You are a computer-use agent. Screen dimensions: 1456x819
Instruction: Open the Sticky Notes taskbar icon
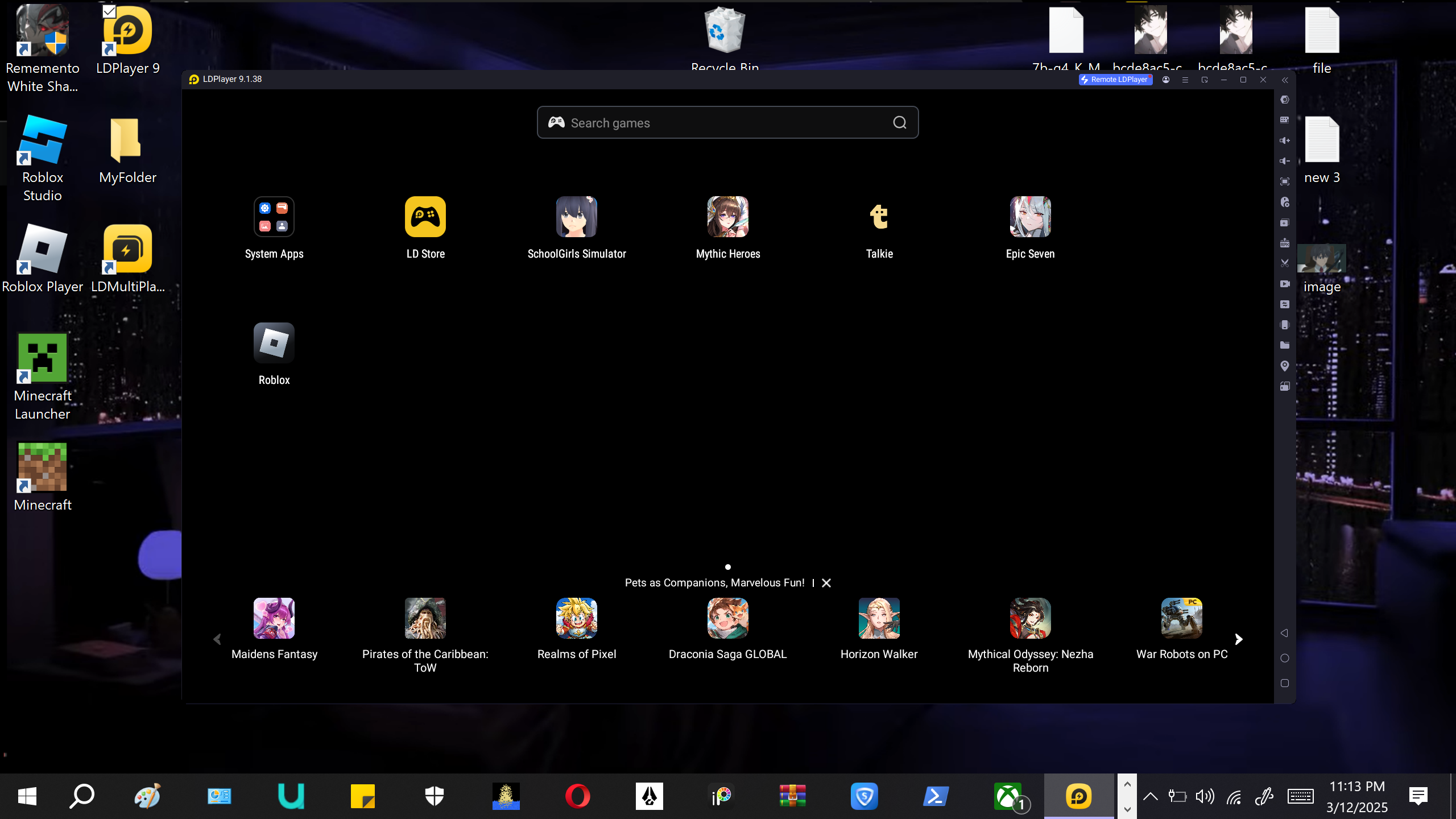click(x=363, y=796)
